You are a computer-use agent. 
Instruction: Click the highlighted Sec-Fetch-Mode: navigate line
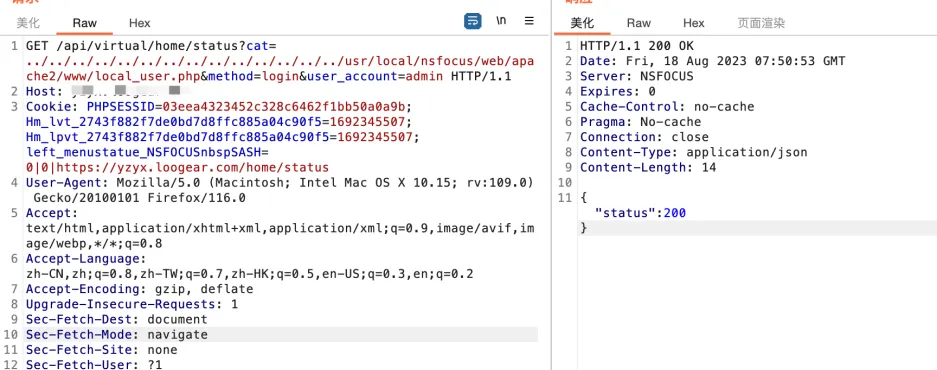pyautogui.click(x=117, y=335)
